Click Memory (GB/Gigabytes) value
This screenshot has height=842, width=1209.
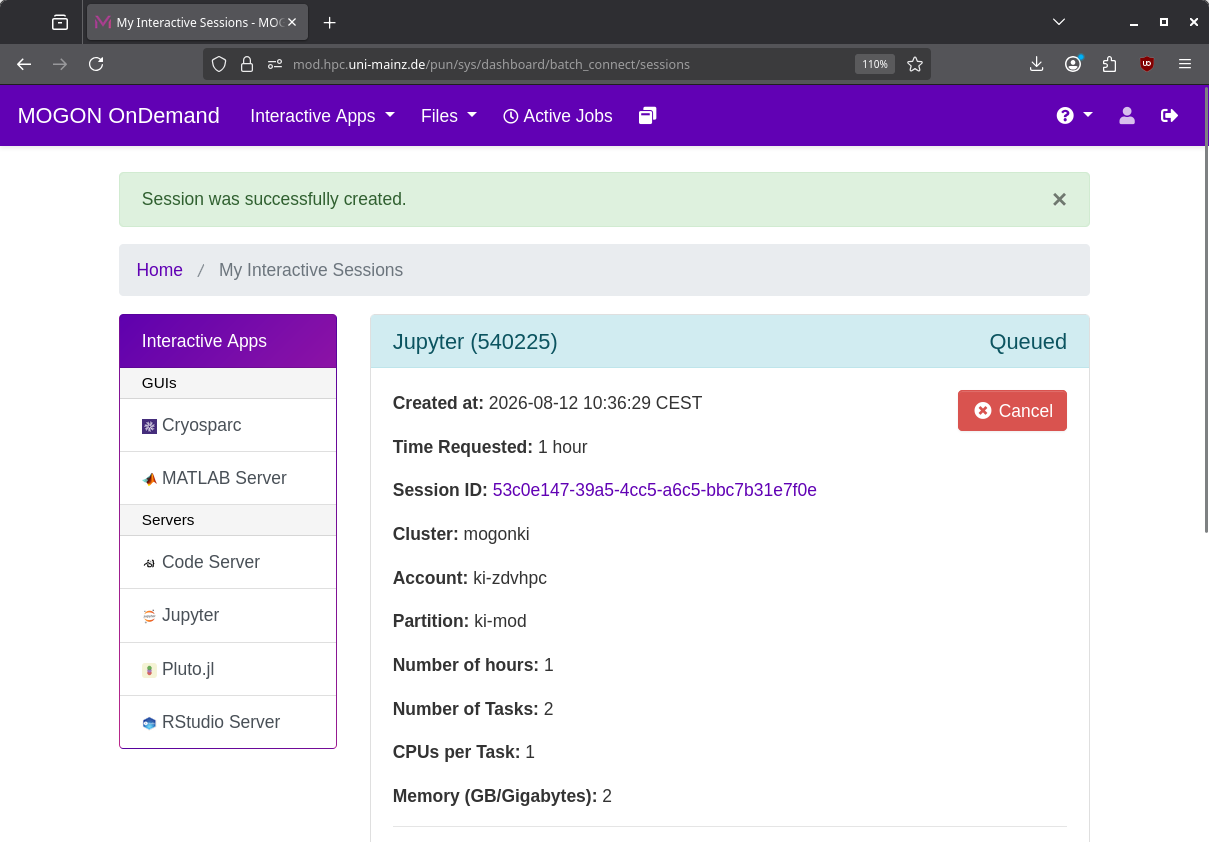point(607,796)
